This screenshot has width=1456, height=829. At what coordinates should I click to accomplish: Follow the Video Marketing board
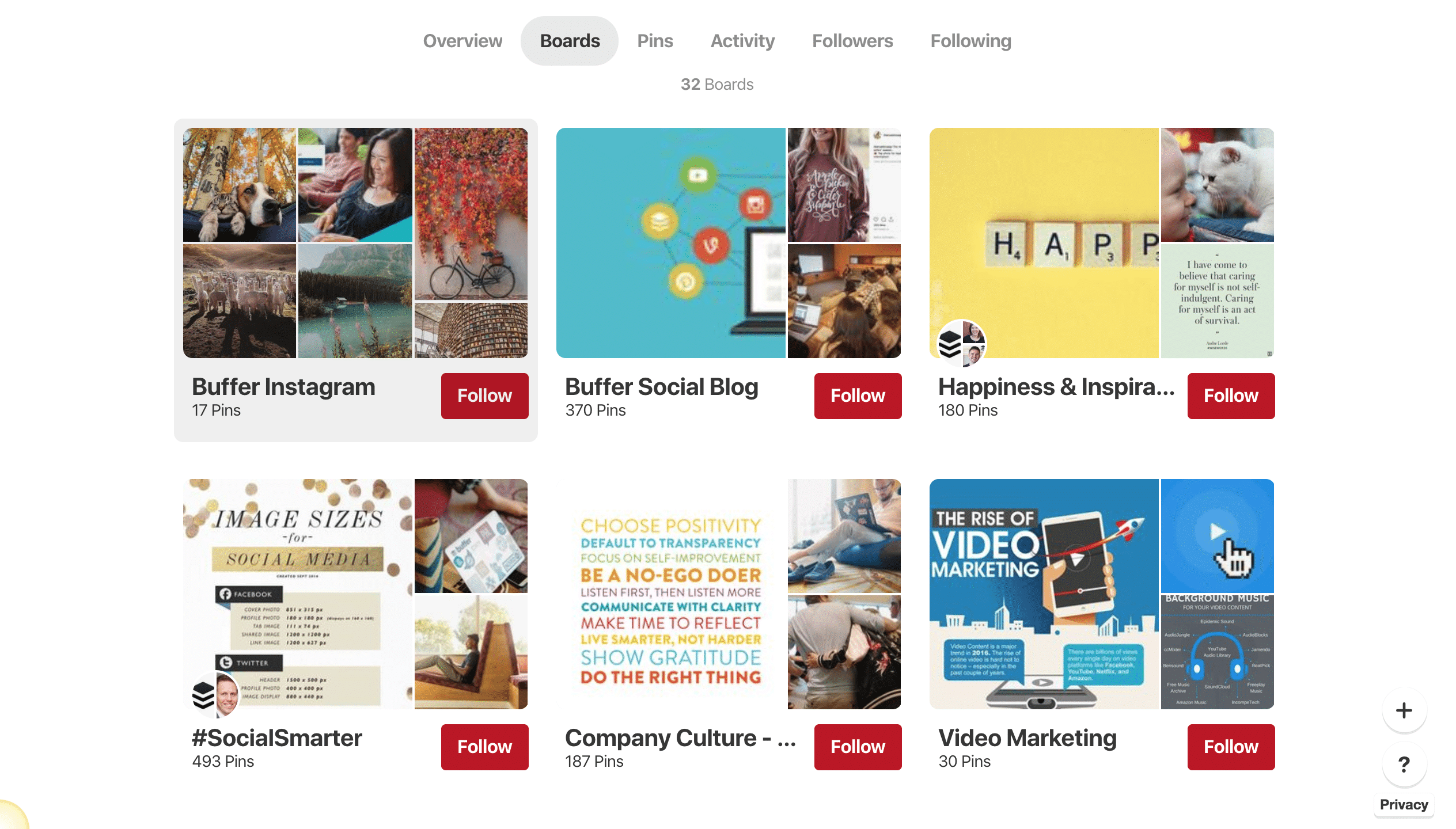(x=1231, y=747)
